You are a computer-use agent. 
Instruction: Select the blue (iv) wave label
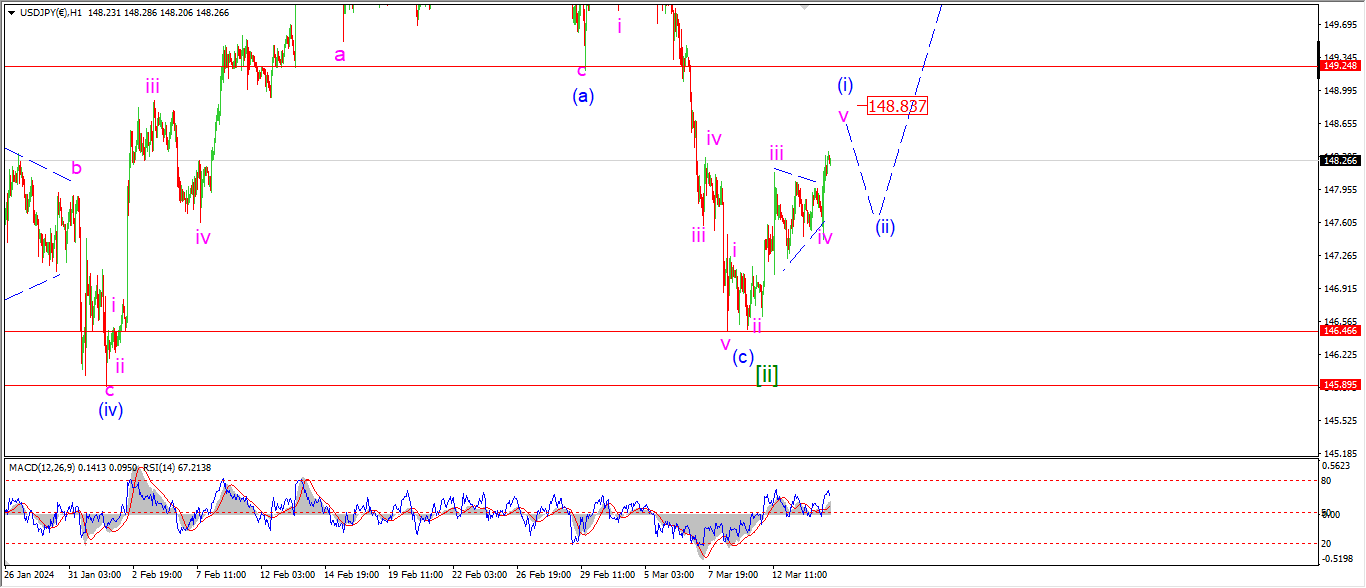(x=110, y=409)
